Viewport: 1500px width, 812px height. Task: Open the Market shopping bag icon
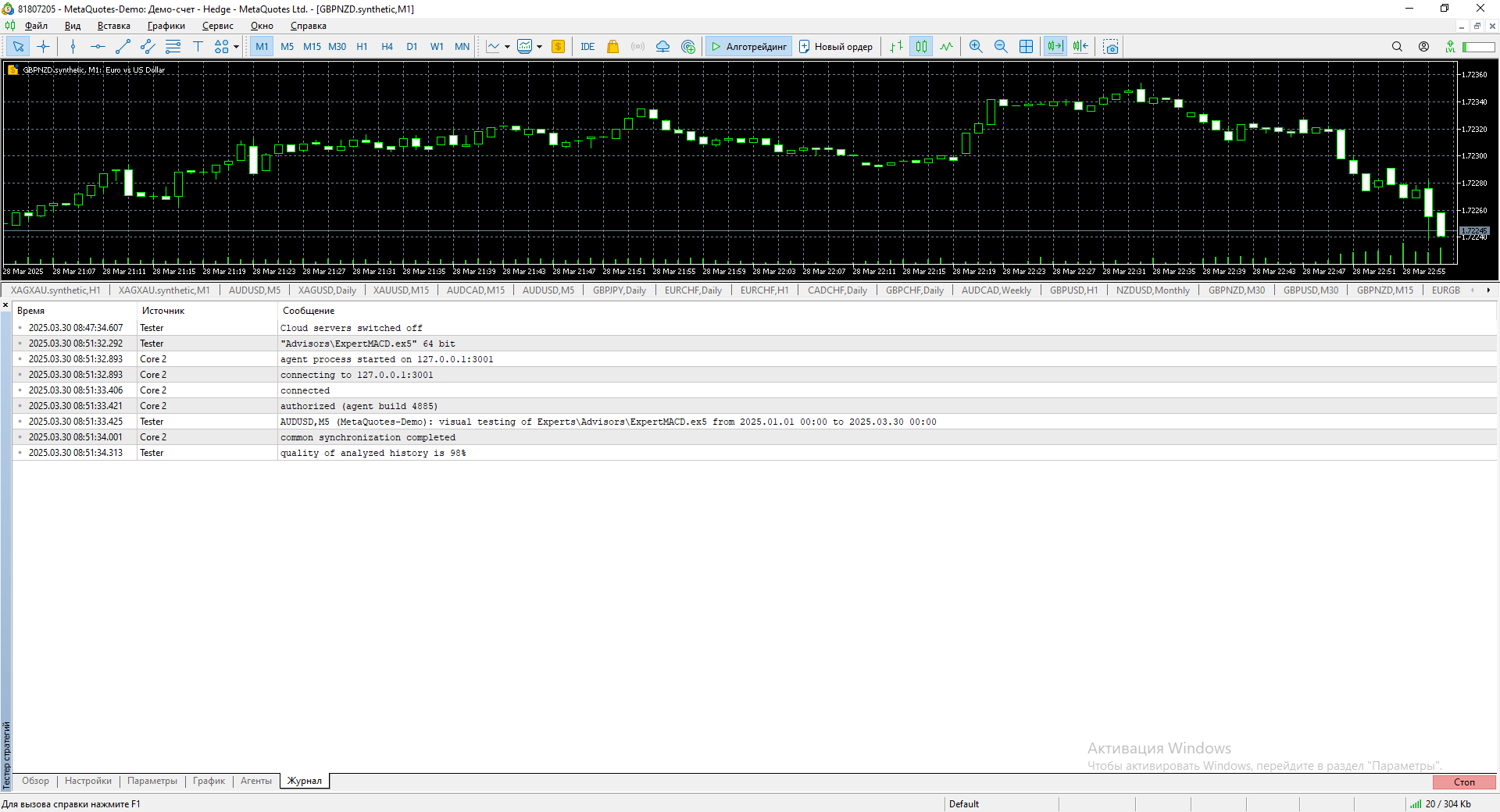click(x=612, y=47)
